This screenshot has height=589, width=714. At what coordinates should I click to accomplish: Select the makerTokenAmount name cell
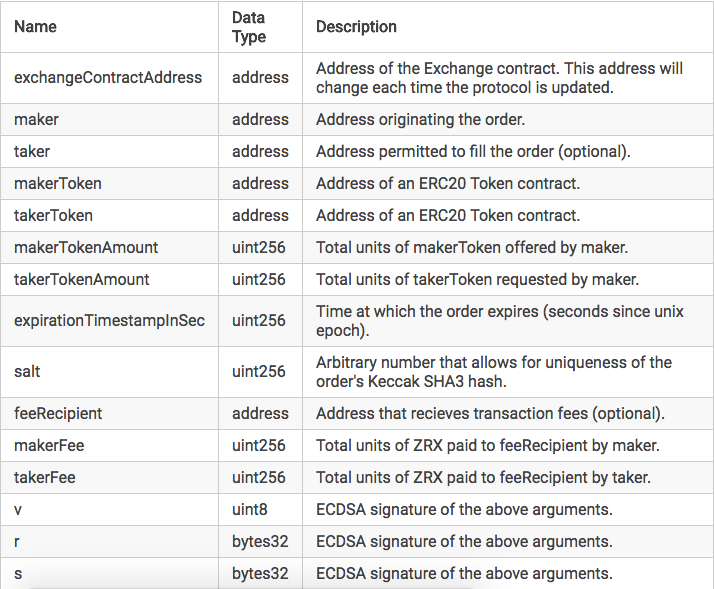(86, 248)
